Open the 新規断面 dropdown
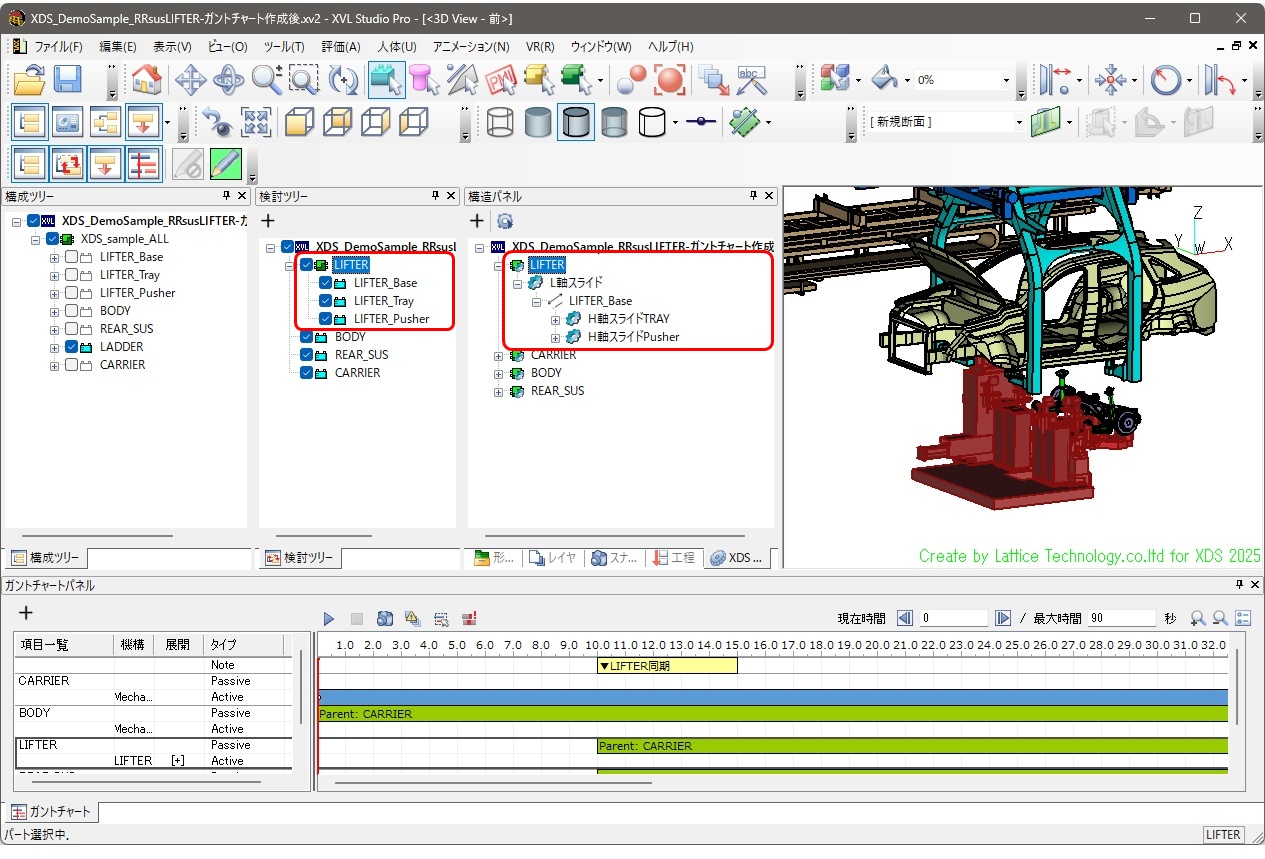The image size is (1265, 859). pyautogui.click(x=1019, y=122)
